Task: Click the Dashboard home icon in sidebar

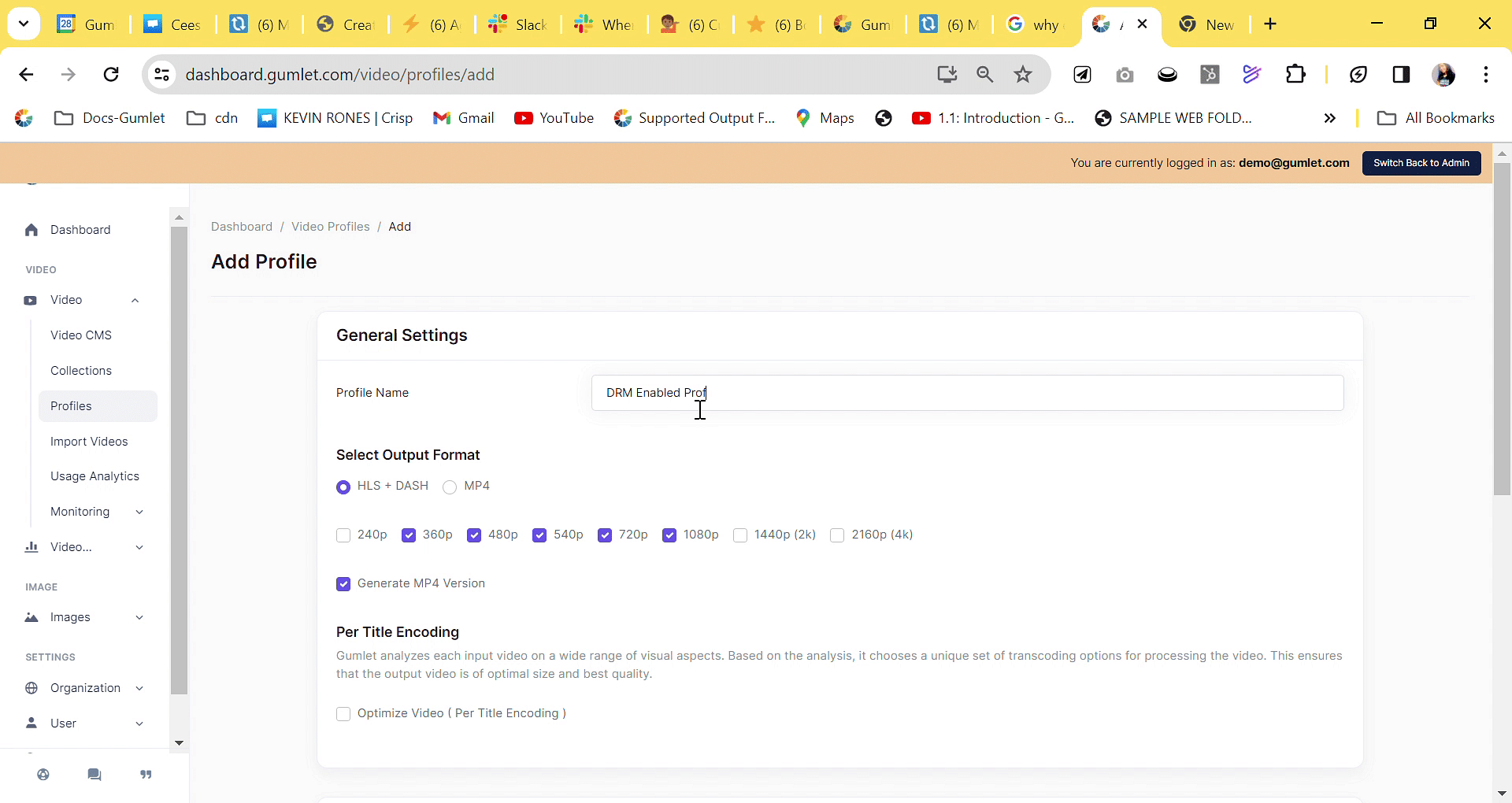Action: coord(31,230)
